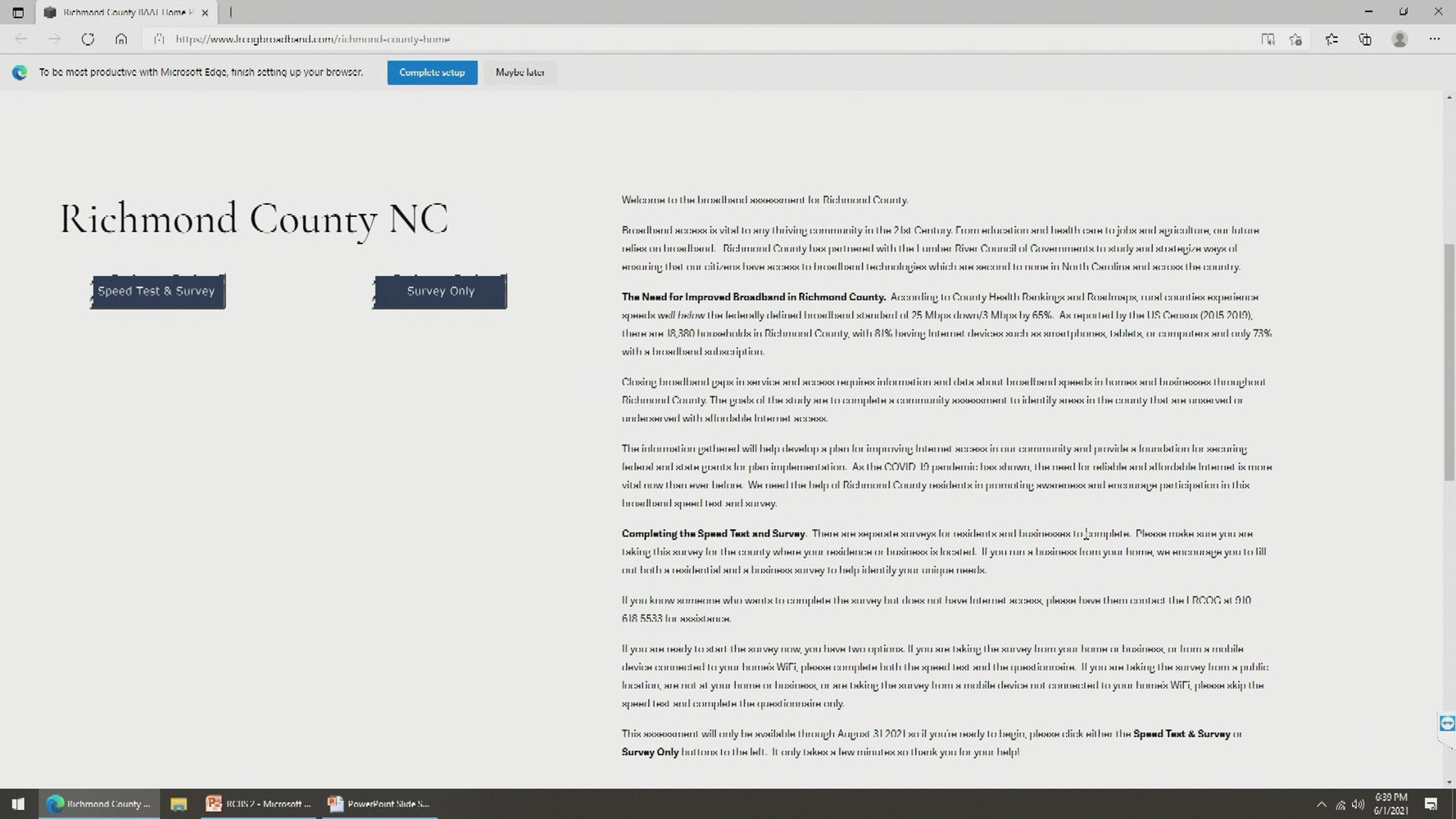
Task: Click the scrollbar down arrow
Action: 1449,782
